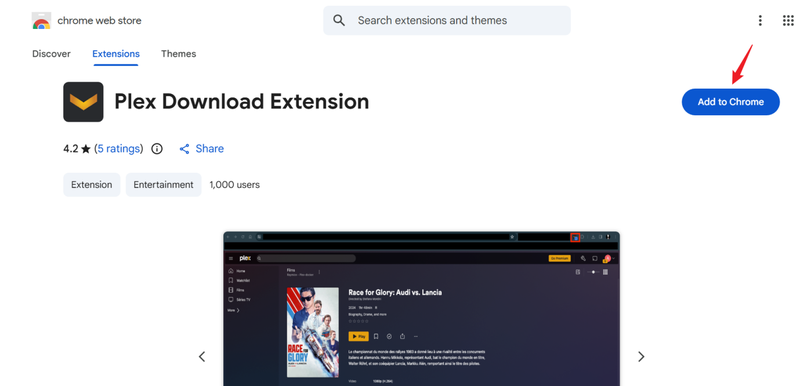Click the highlighted extension icon in preview toolbar
The height and width of the screenshot is (386, 800).
576,238
